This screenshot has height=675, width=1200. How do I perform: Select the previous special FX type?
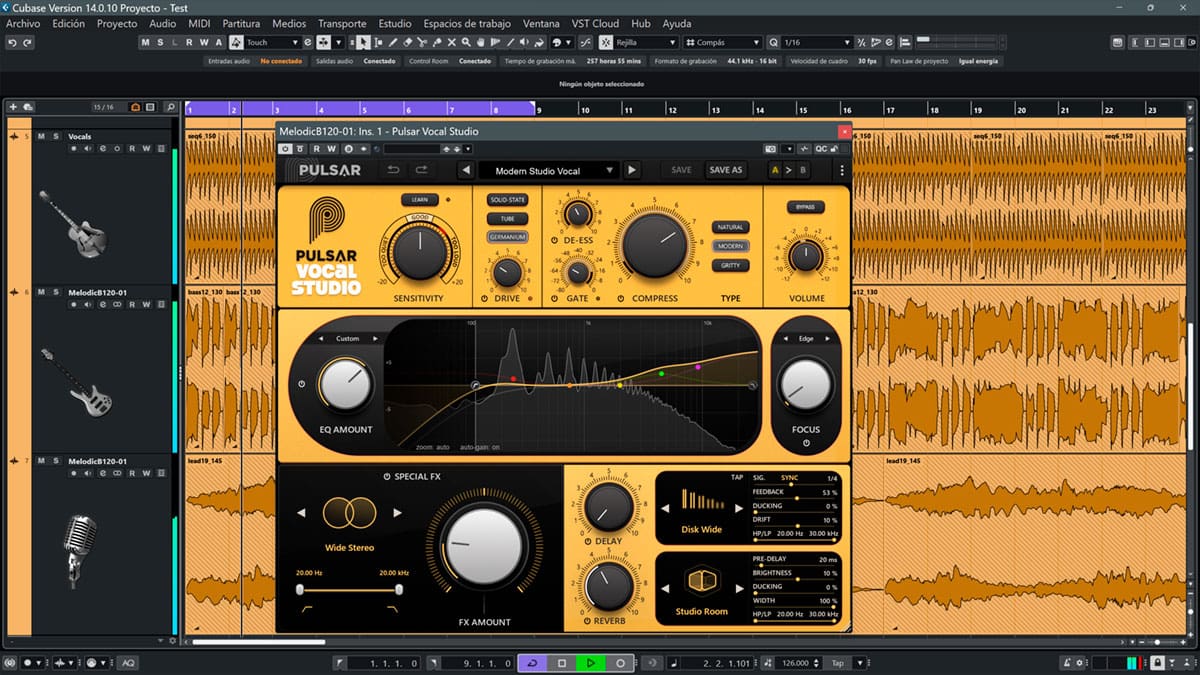click(302, 513)
